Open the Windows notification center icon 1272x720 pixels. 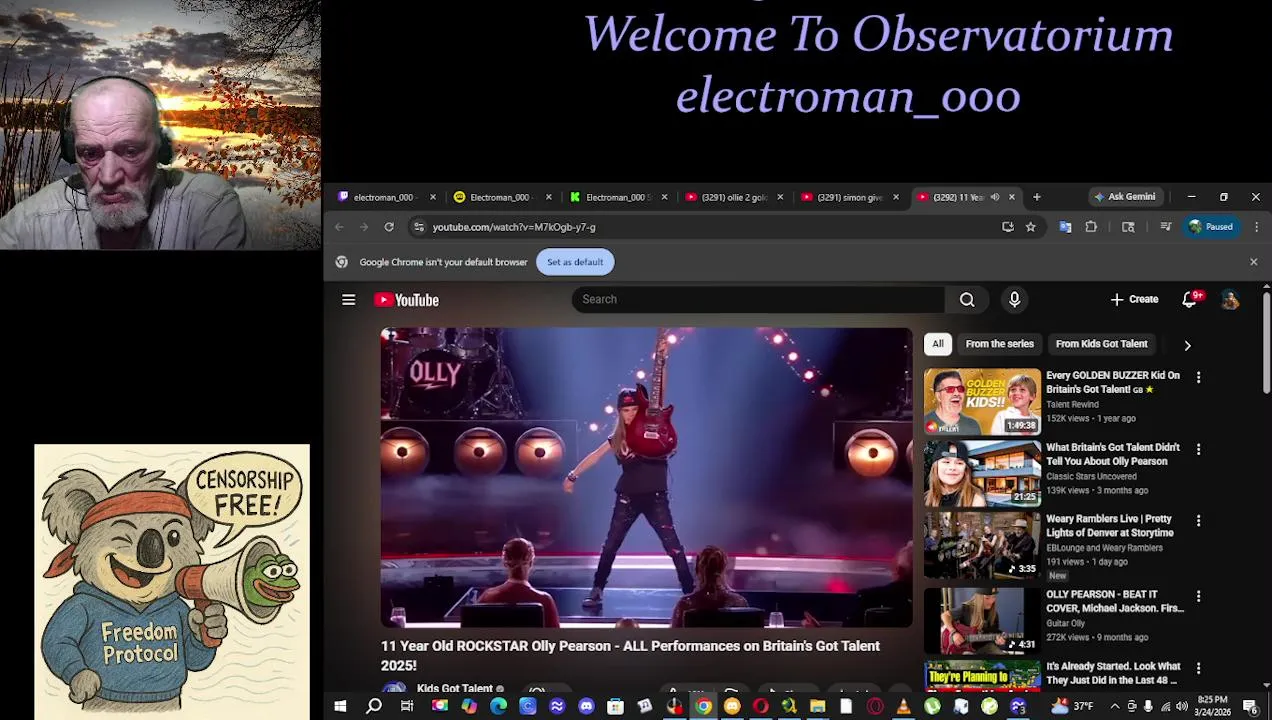tap(1250, 707)
